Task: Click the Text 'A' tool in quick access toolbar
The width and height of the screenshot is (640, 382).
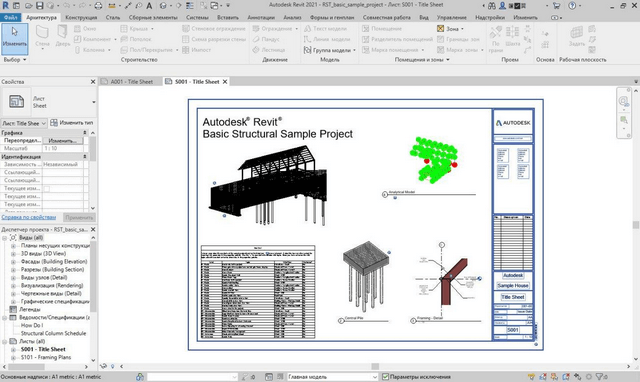Action: (149, 6)
